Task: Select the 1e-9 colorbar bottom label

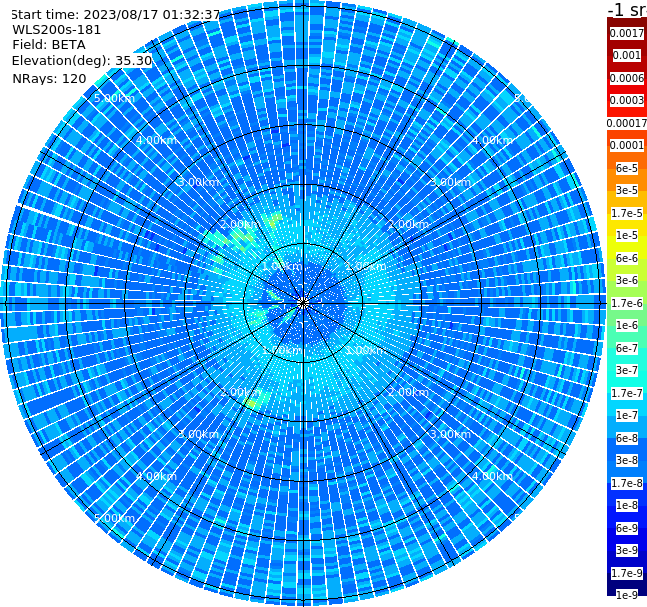Action: pyautogui.click(x=627, y=595)
